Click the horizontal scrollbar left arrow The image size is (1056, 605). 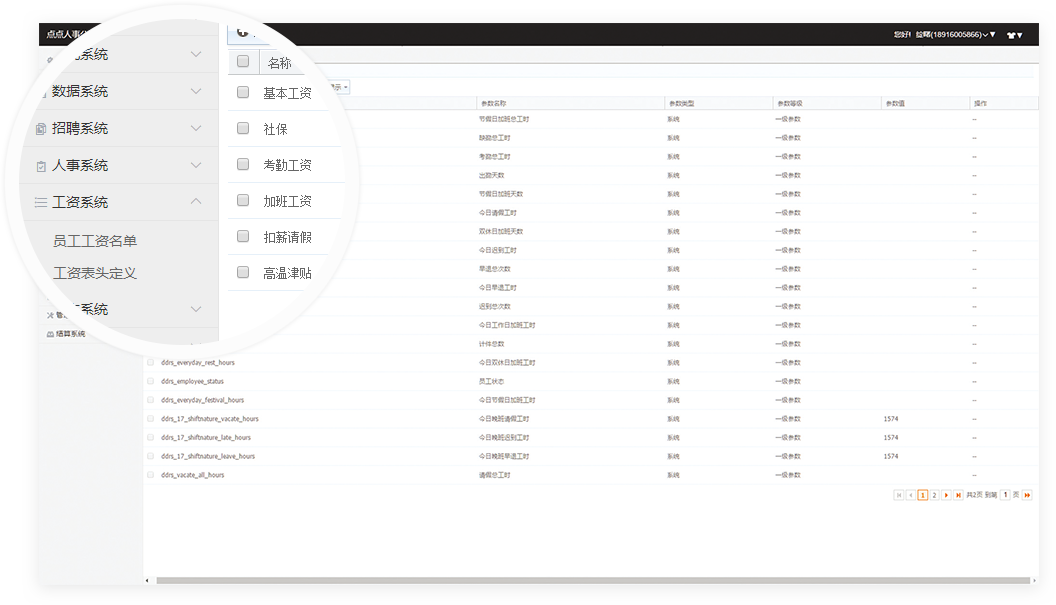[x=147, y=580]
